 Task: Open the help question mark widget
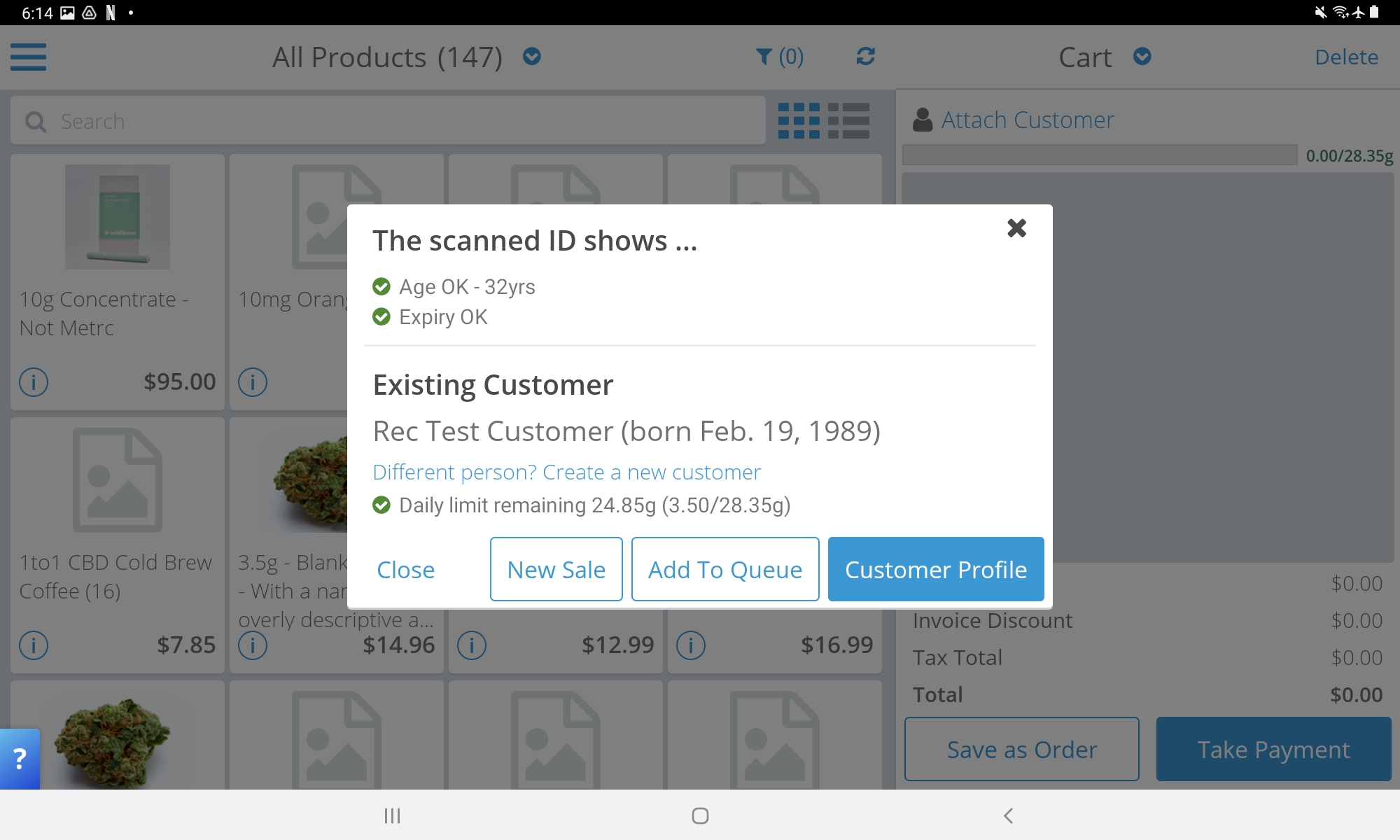click(20, 759)
